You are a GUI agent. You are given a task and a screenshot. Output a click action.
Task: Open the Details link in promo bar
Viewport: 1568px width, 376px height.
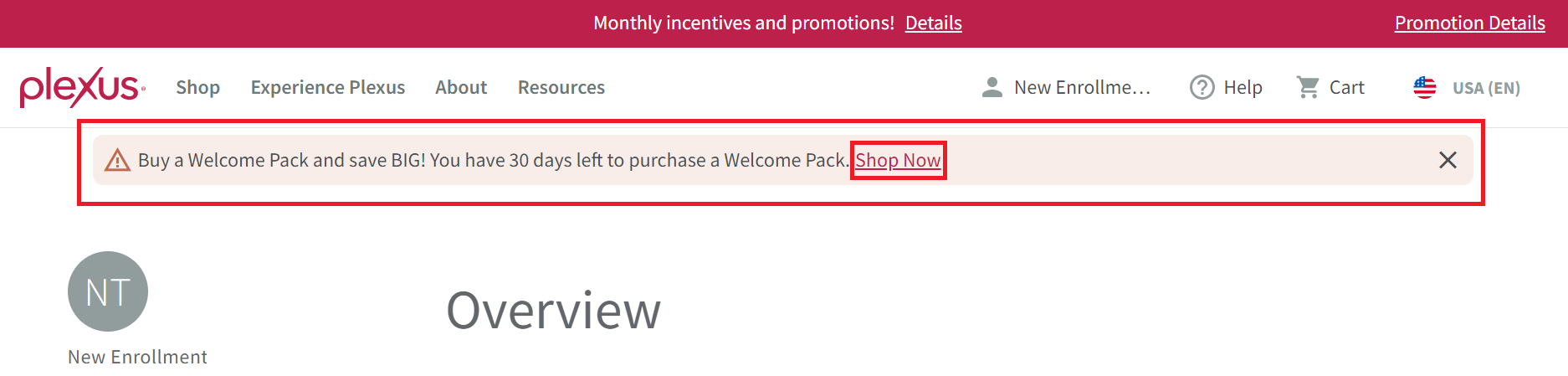coord(934,23)
